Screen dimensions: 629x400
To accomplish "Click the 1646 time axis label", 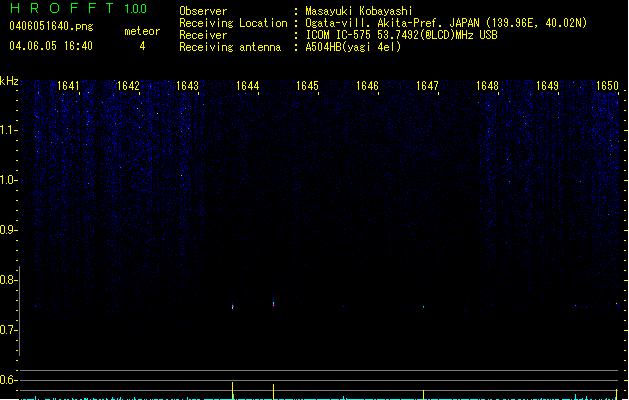I will pyautogui.click(x=367, y=86).
